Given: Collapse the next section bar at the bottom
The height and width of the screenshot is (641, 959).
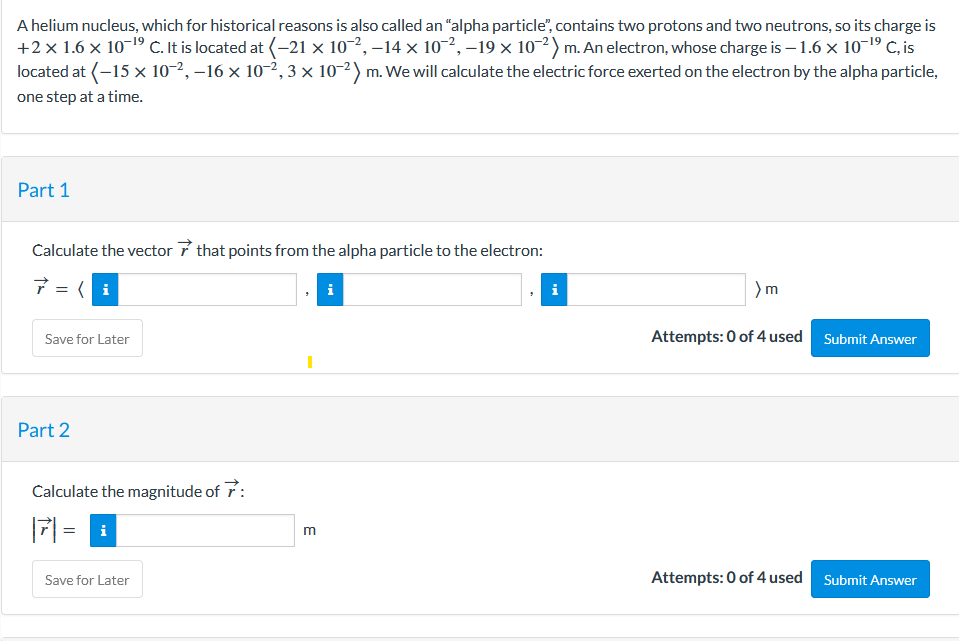Looking at the screenshot, I should pyautogui.click(x=479, y=637).
